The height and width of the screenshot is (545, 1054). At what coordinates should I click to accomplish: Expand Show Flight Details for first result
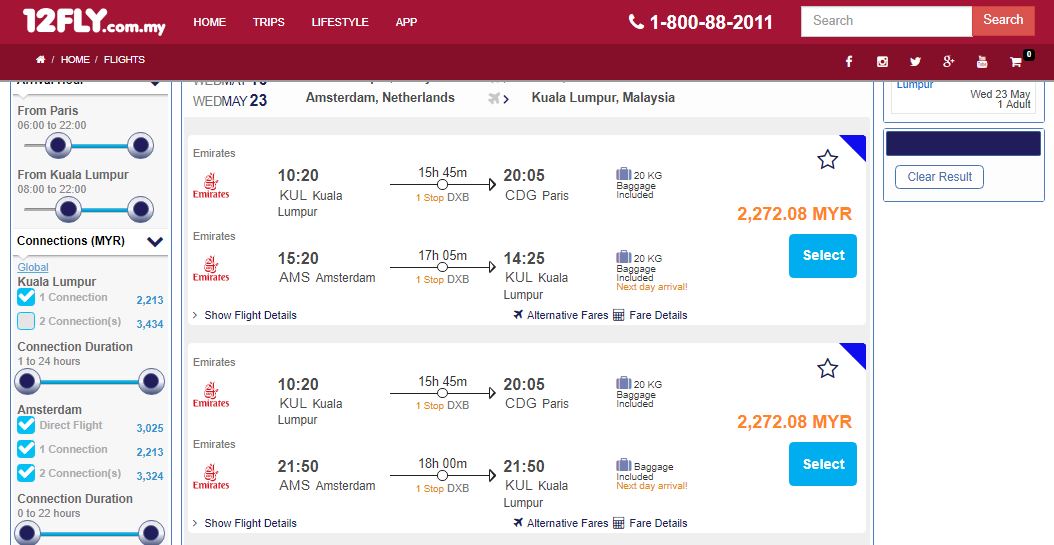(x=250, y=315)
